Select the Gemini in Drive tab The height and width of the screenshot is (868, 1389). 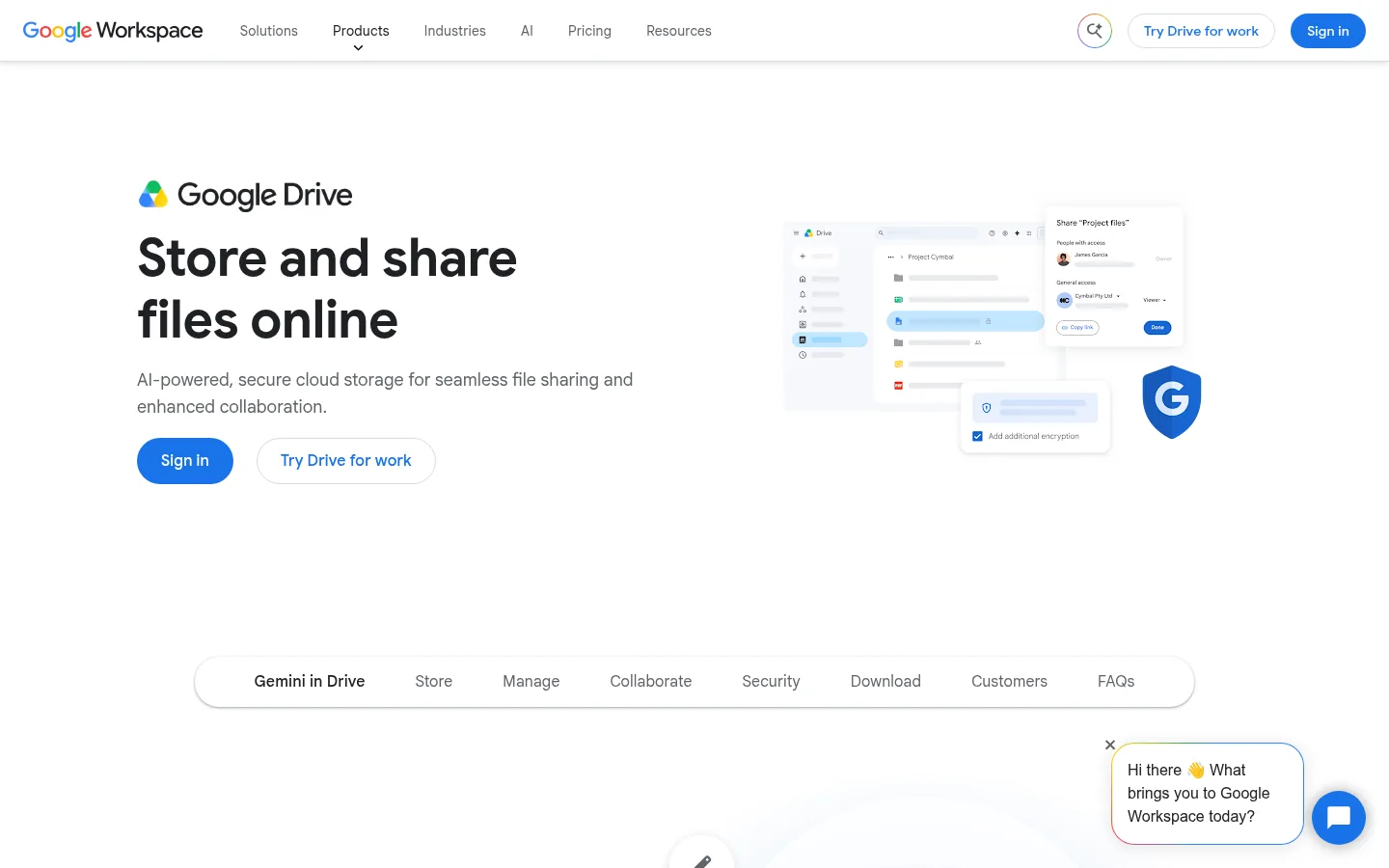click(310, 682)
